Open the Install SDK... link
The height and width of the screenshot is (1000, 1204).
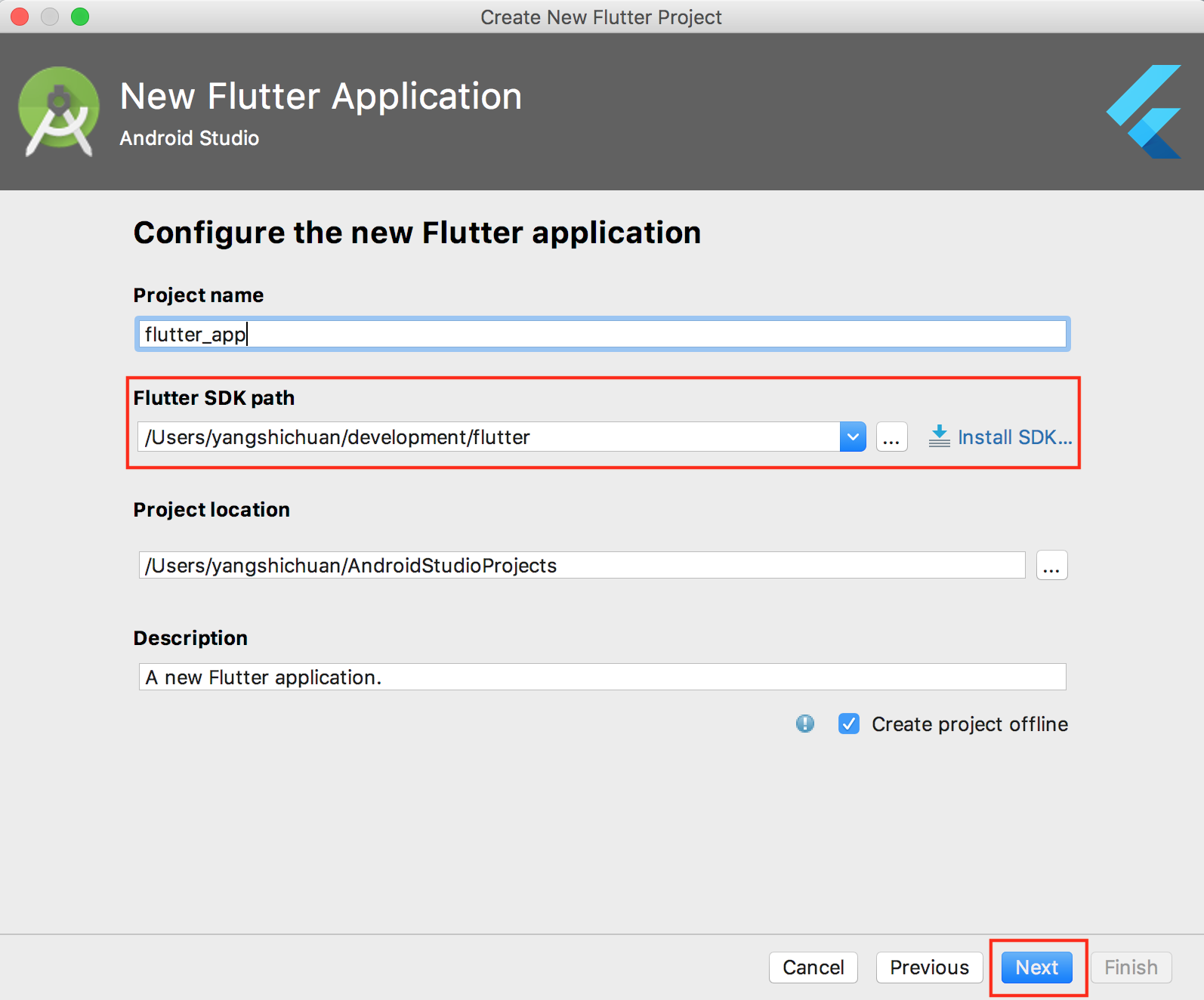tap(1001, 437)
